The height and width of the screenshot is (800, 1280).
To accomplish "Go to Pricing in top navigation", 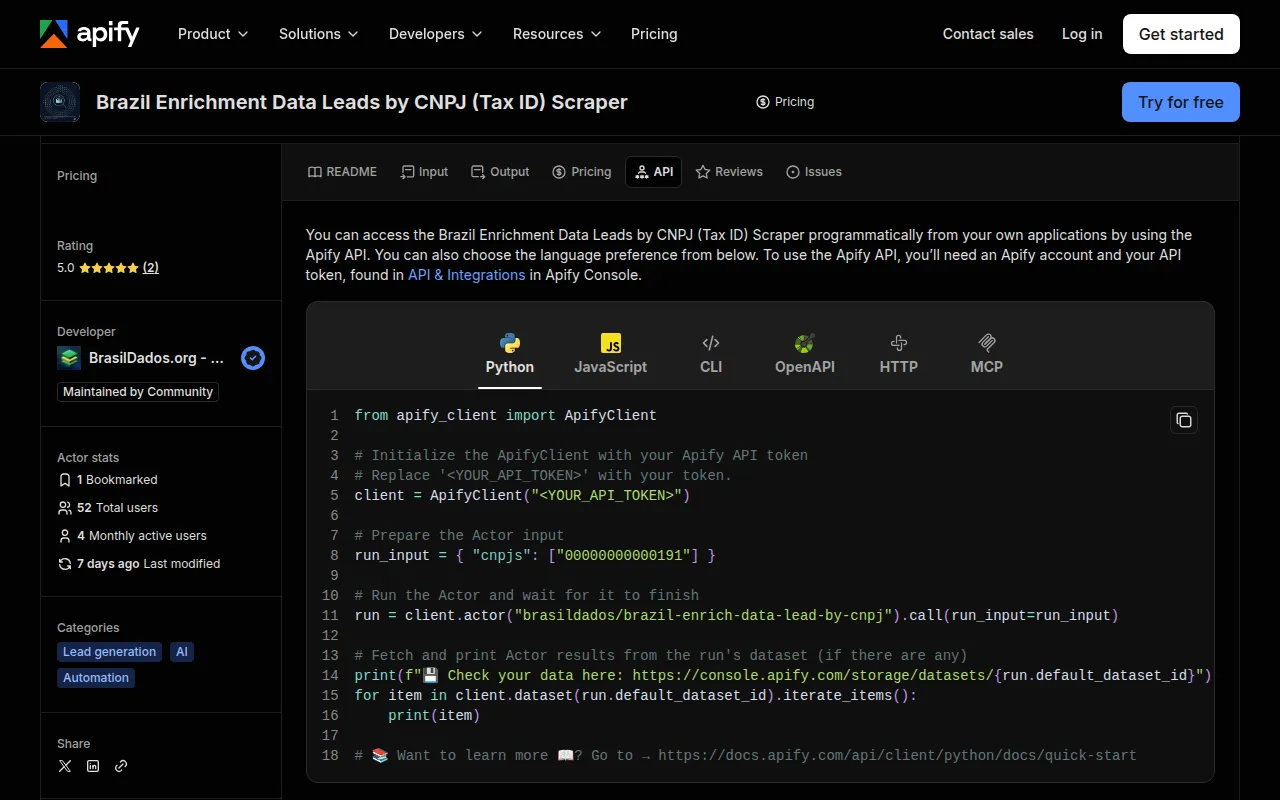I will [x=654, y=34].
